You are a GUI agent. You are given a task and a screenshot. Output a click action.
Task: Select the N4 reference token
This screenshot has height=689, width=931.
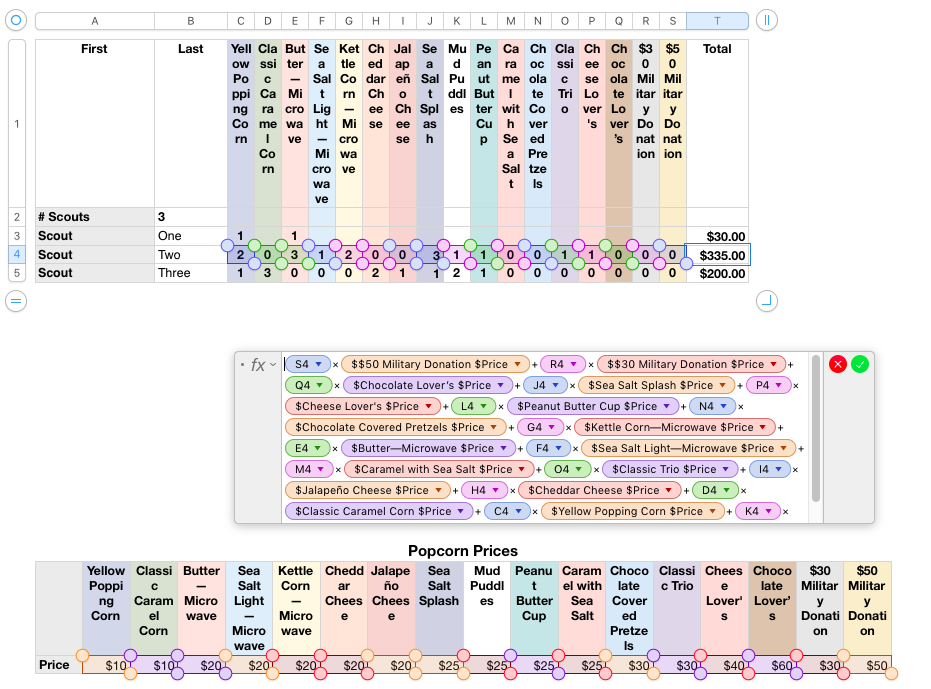(712, 406)
